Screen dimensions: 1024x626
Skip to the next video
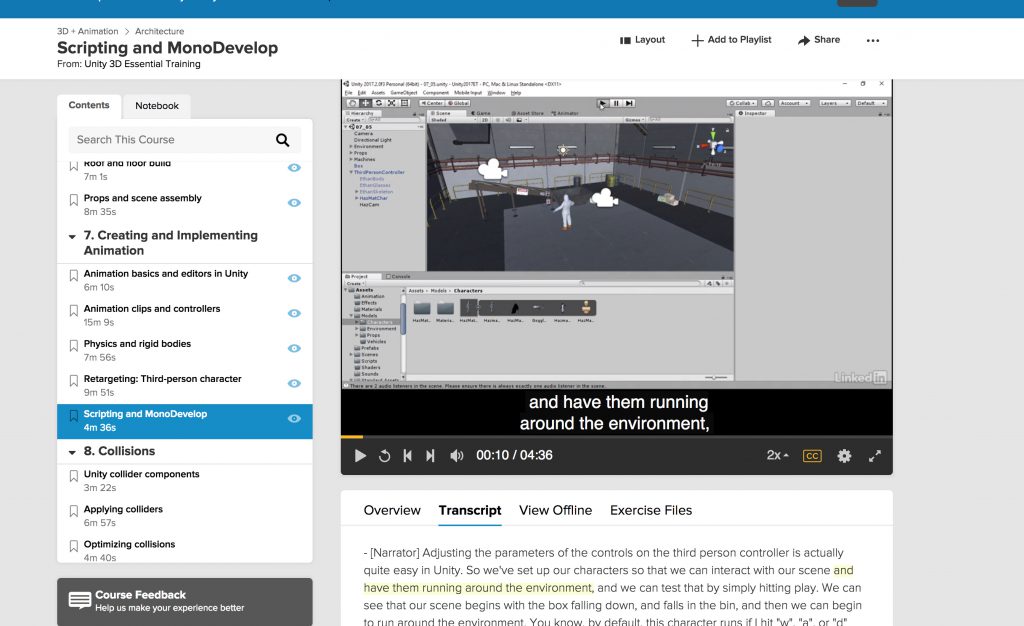430,456
